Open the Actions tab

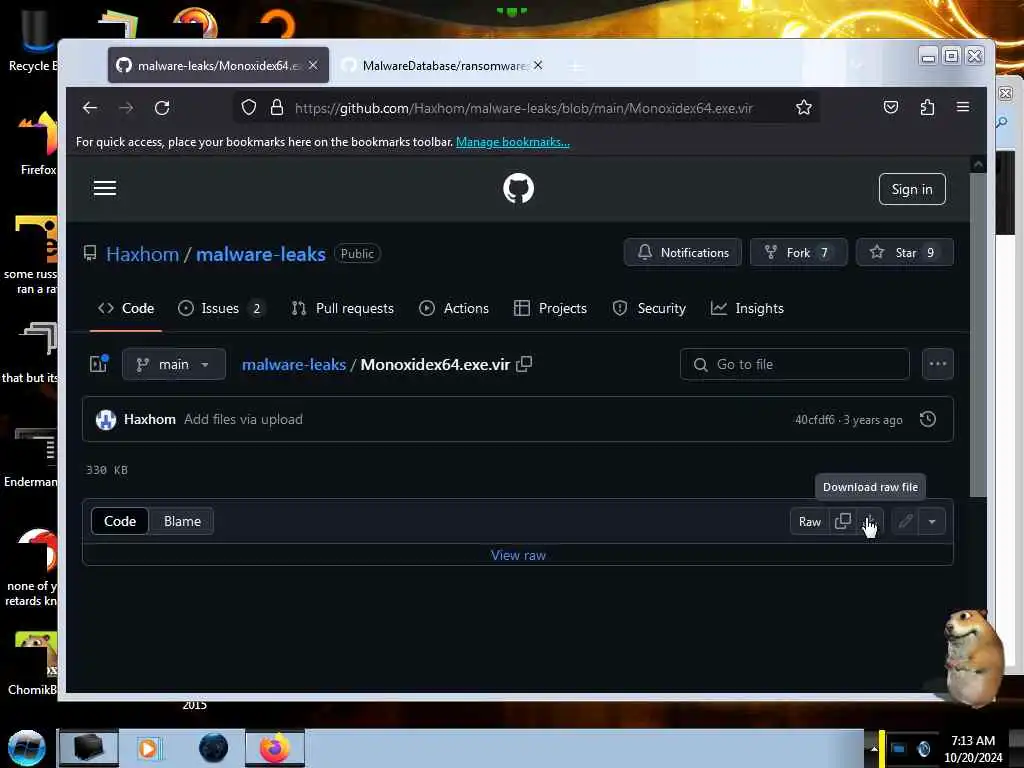[x=454, y=308]
